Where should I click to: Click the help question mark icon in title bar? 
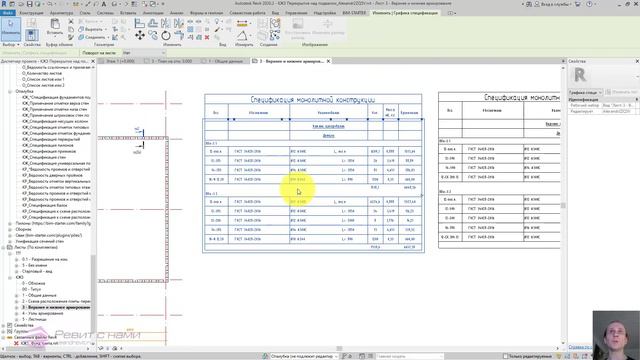pos(589,4)
